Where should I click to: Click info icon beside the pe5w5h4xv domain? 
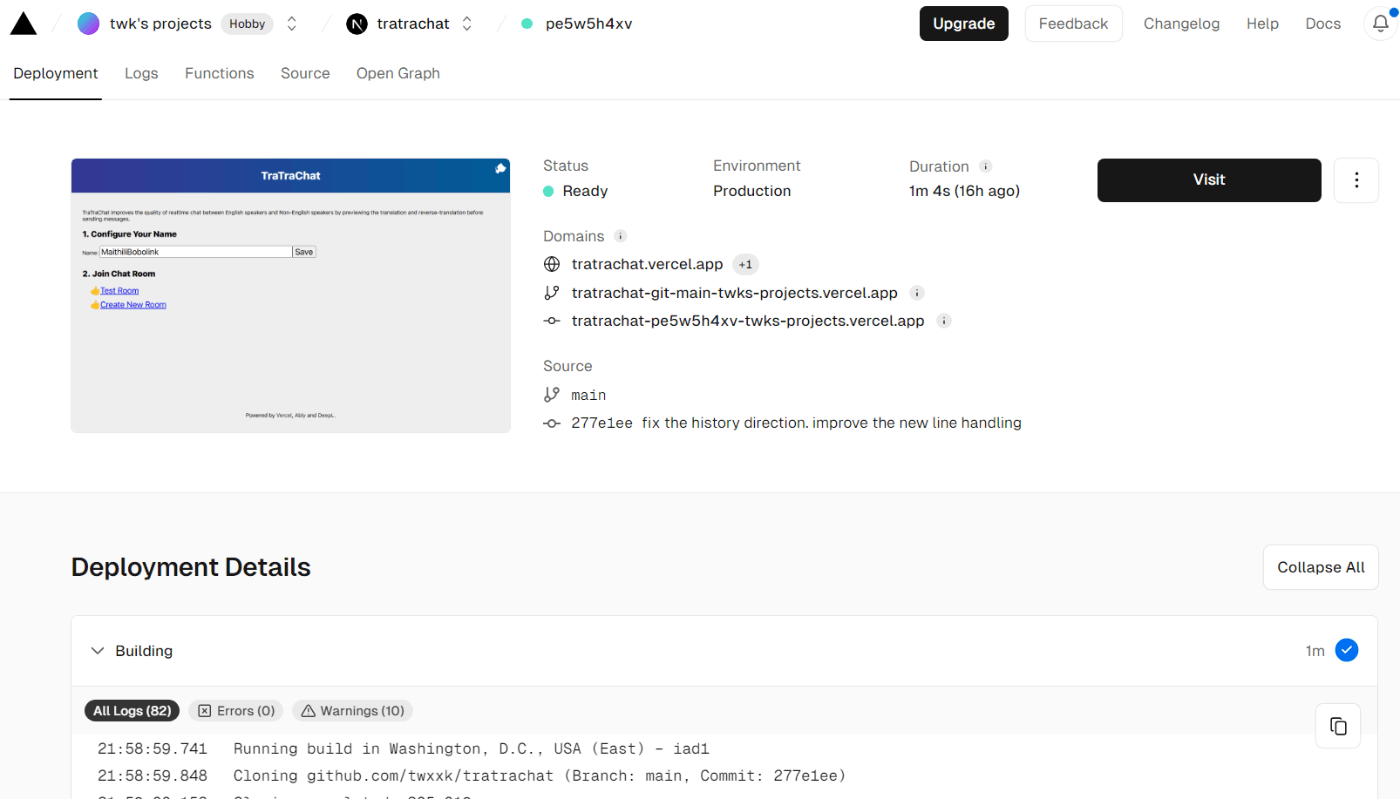(x=944, y=321)
